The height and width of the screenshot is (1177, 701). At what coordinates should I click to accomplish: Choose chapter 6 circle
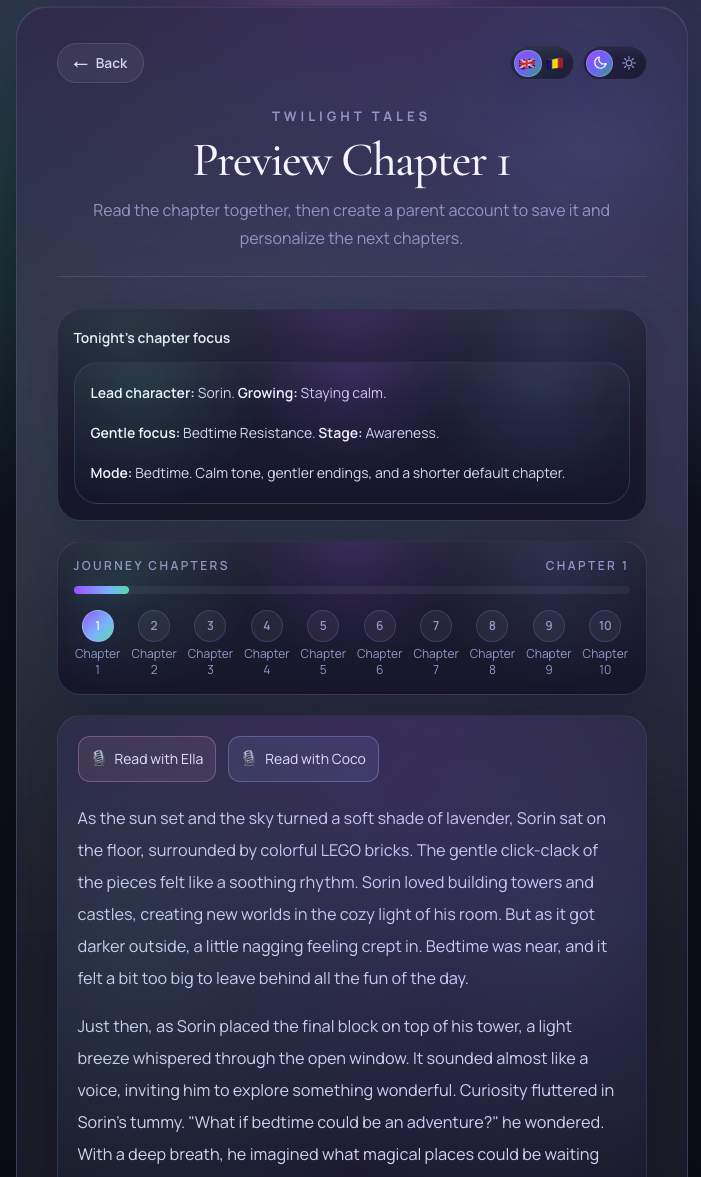(380, 625)
